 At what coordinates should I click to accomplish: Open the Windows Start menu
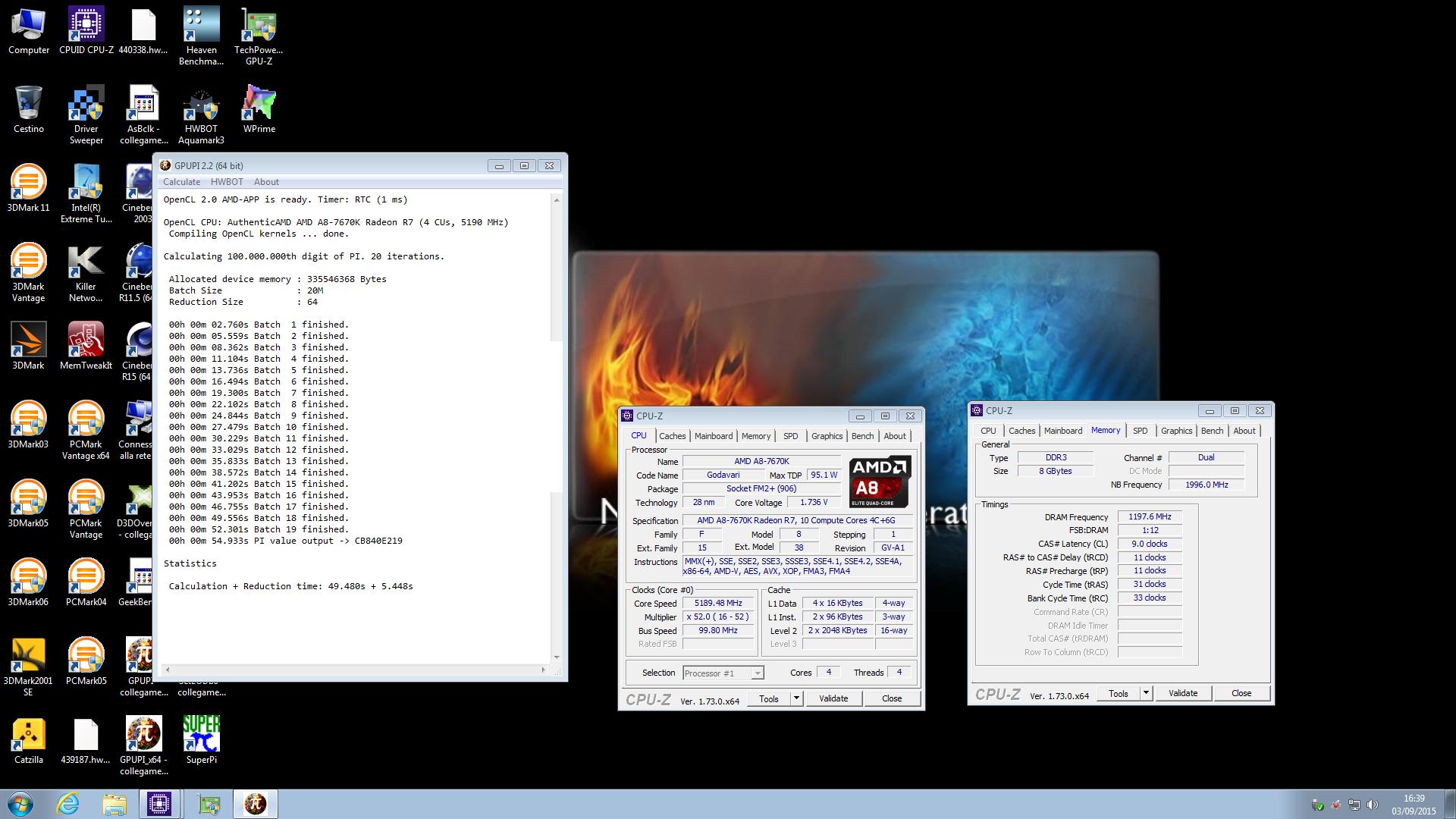[20, 804]
